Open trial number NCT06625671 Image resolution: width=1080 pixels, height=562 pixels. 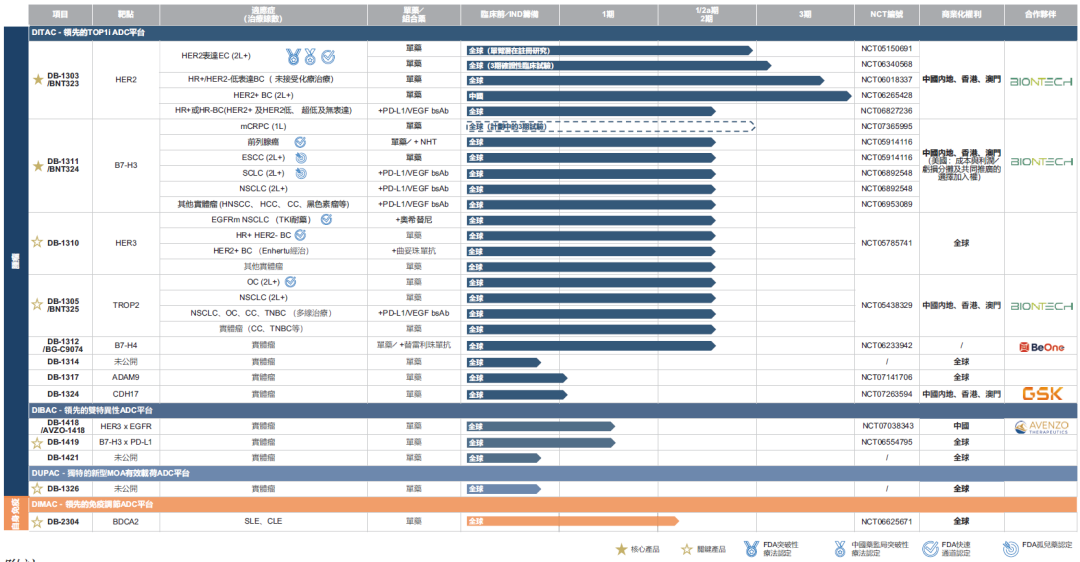[886, 521]
